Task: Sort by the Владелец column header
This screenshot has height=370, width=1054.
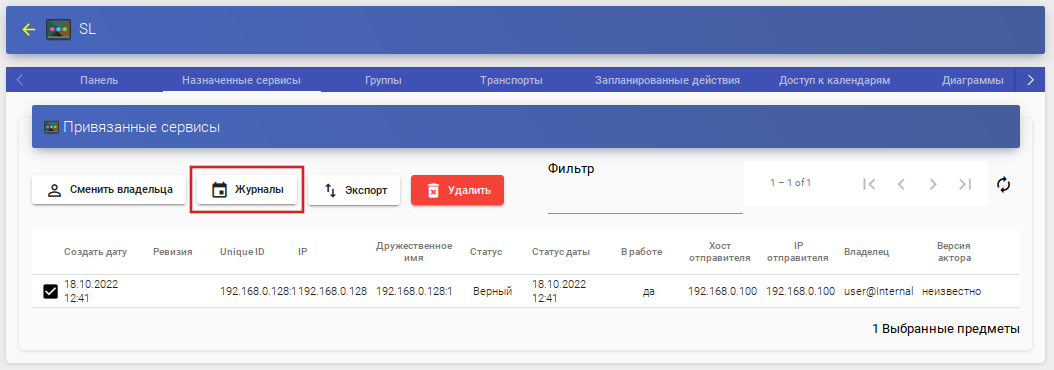Action: tap(866, 252)
